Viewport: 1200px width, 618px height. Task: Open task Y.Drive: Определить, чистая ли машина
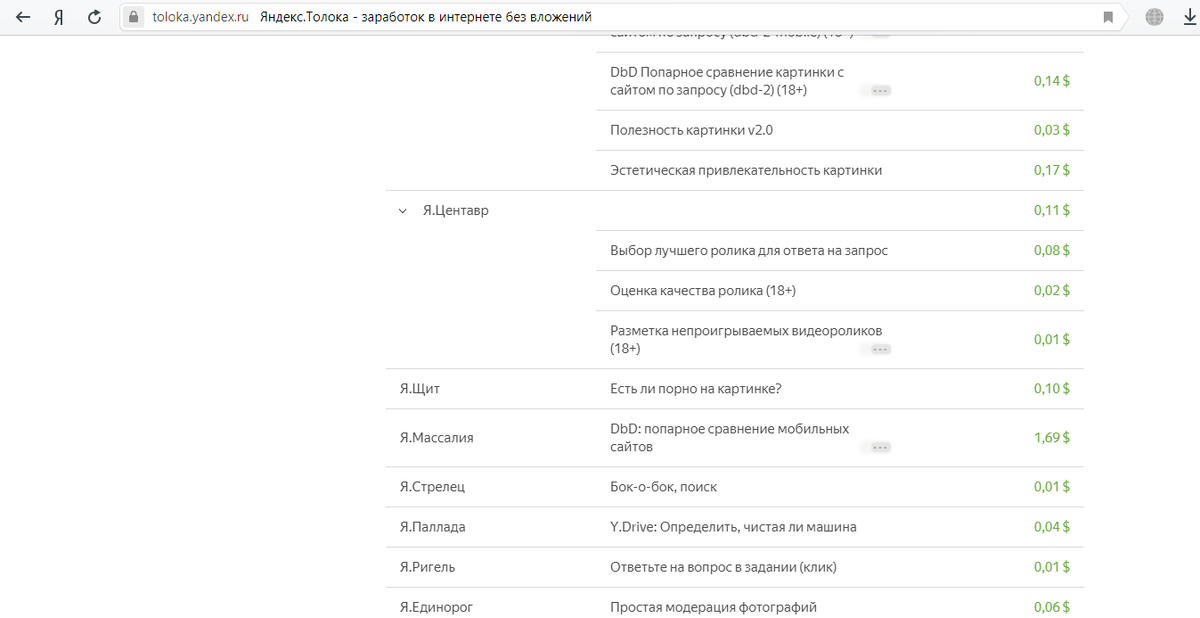coord(733,527)
